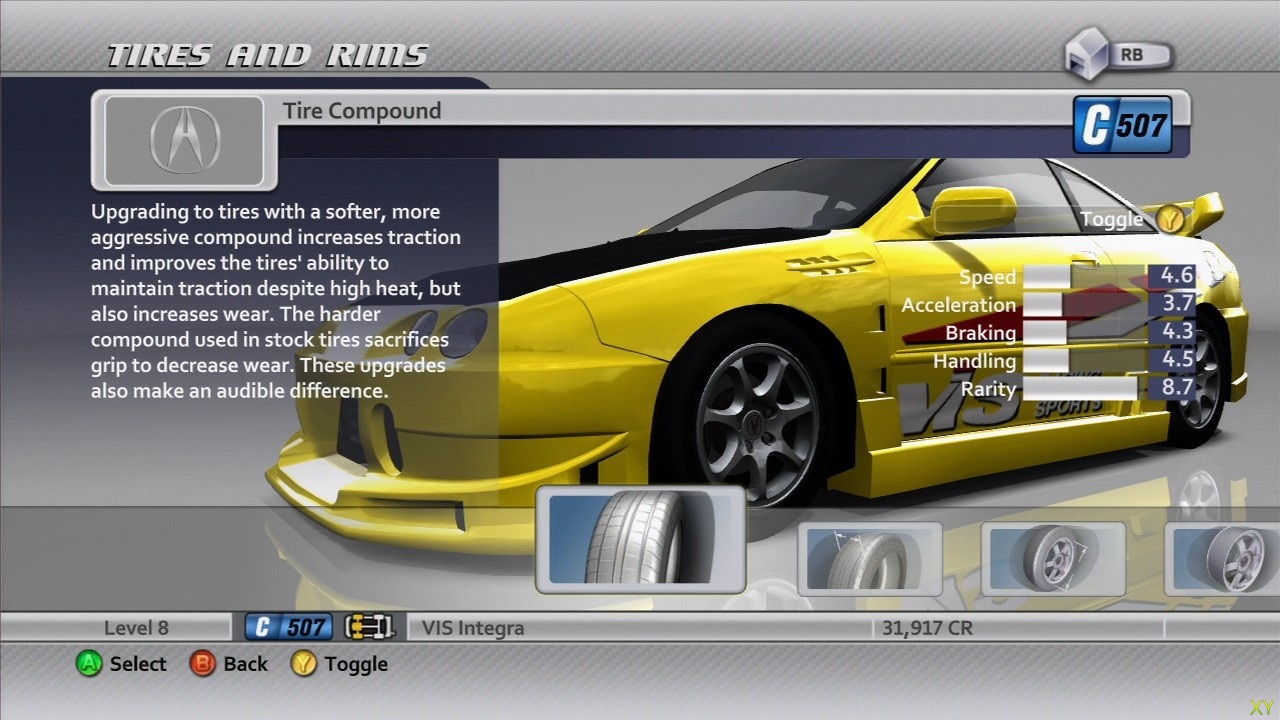
Task: Click the drivetrain layout icon in status bar
Action: 369,628
